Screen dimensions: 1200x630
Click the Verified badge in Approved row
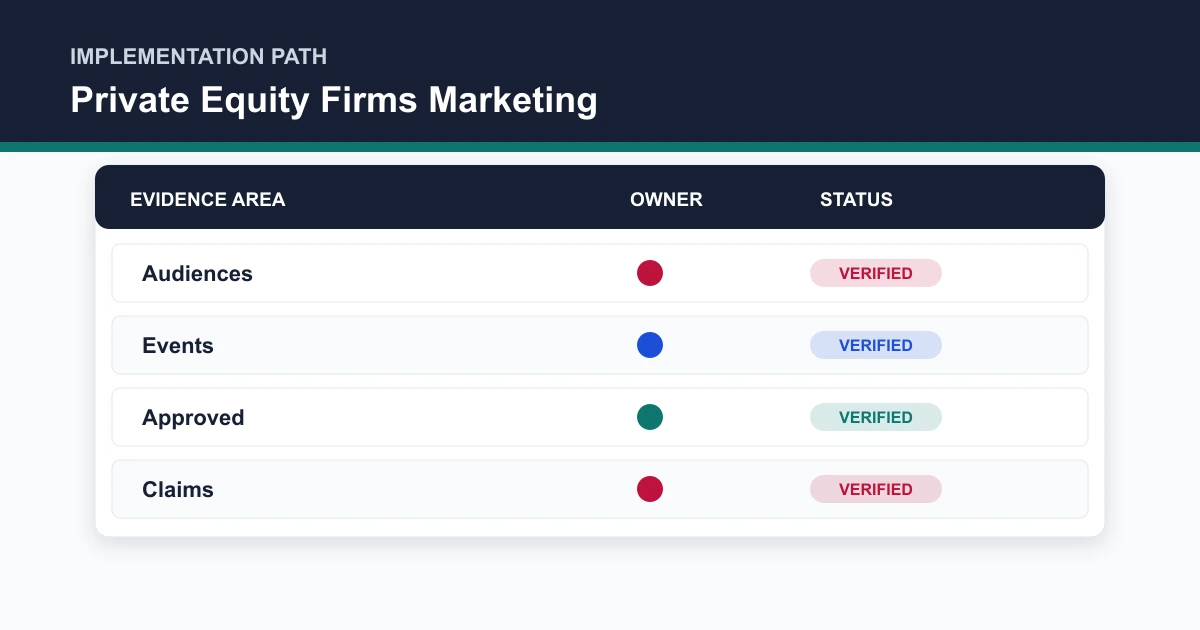(876, 417)
